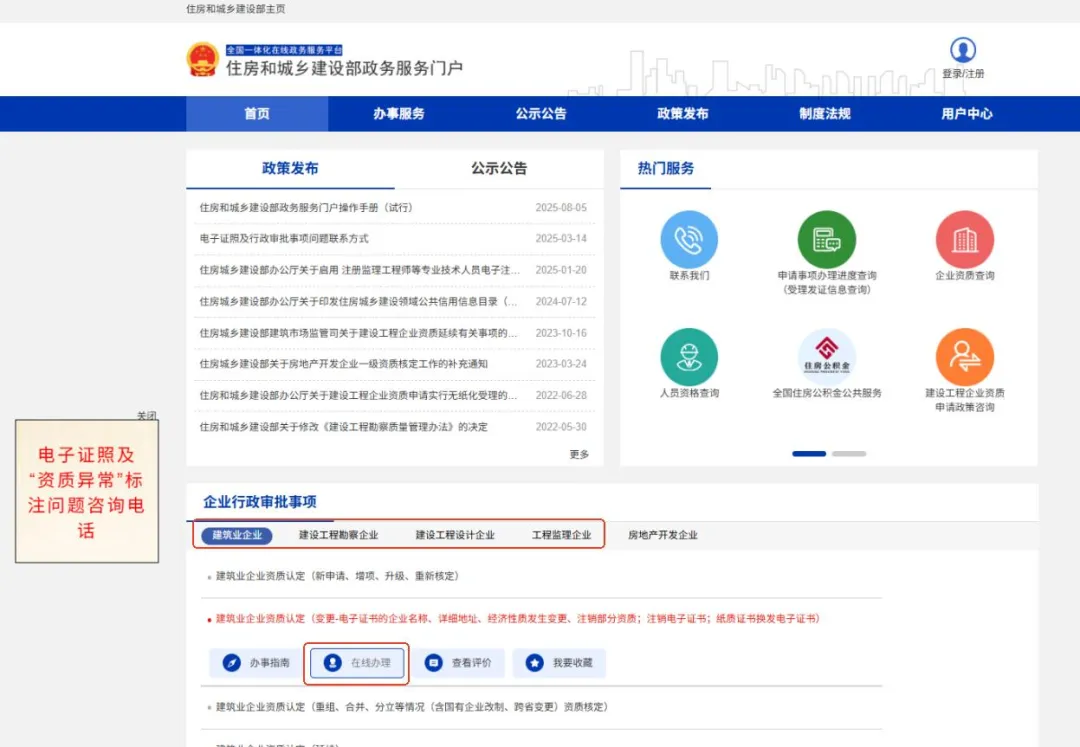
Task: Select the 热门服务 tab heading
Action: [x=665, y=168]
